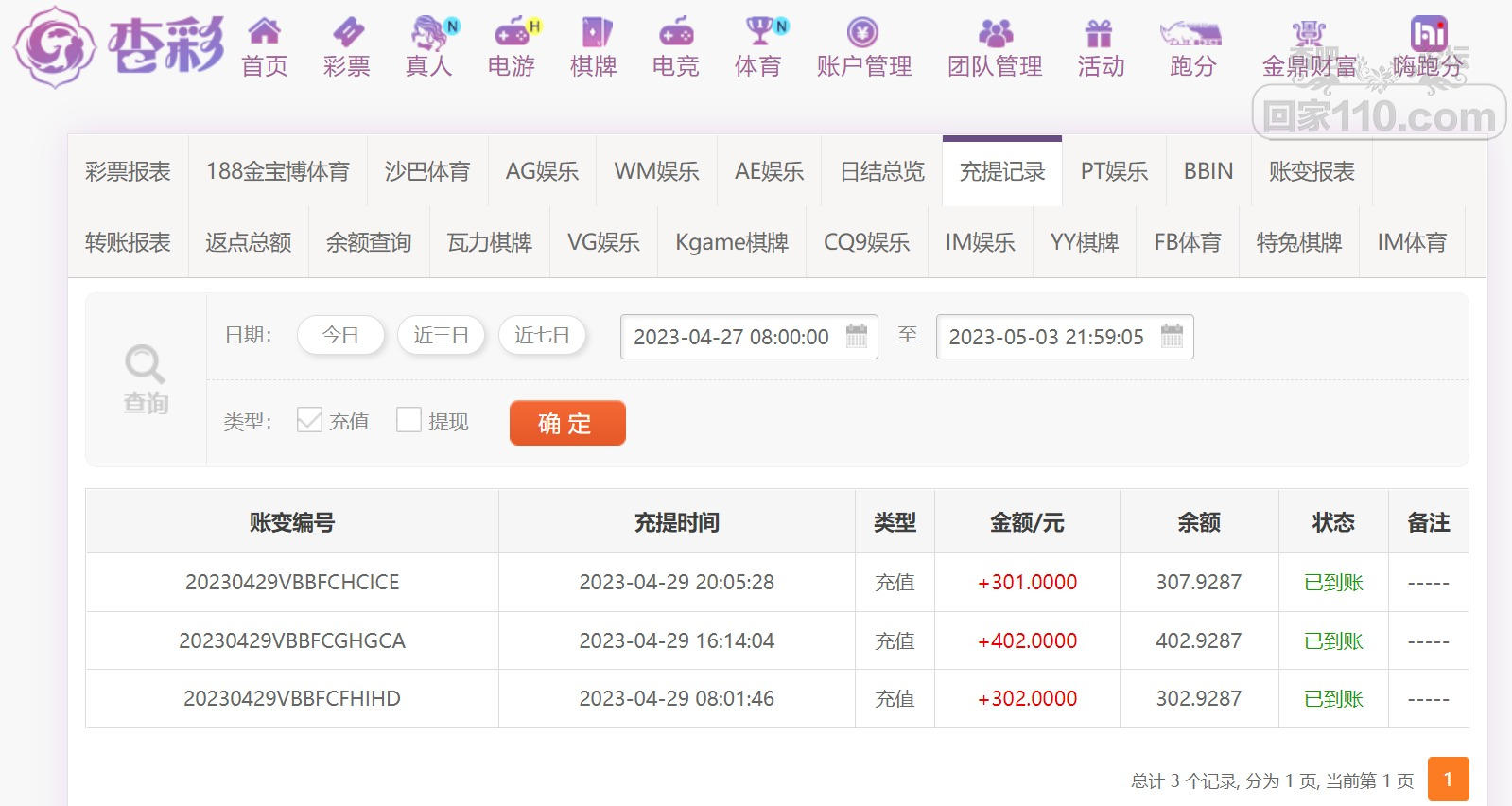This screenshot has height=806, width=1512.
Task: Switch to the 日结总览 tab
Action: click(882, 171)
